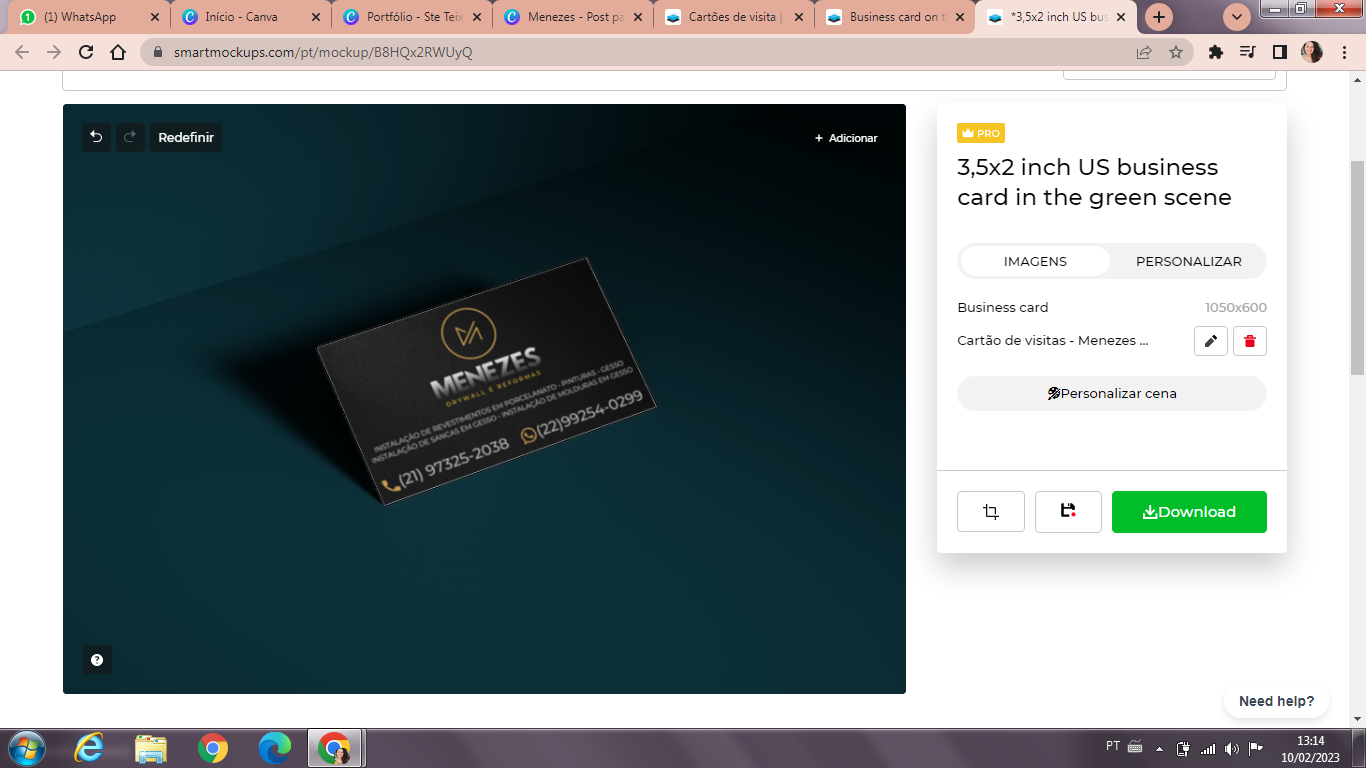Screen dimensions: 1366x768
Task: Click the browser home icon
Action: (118, 52)
